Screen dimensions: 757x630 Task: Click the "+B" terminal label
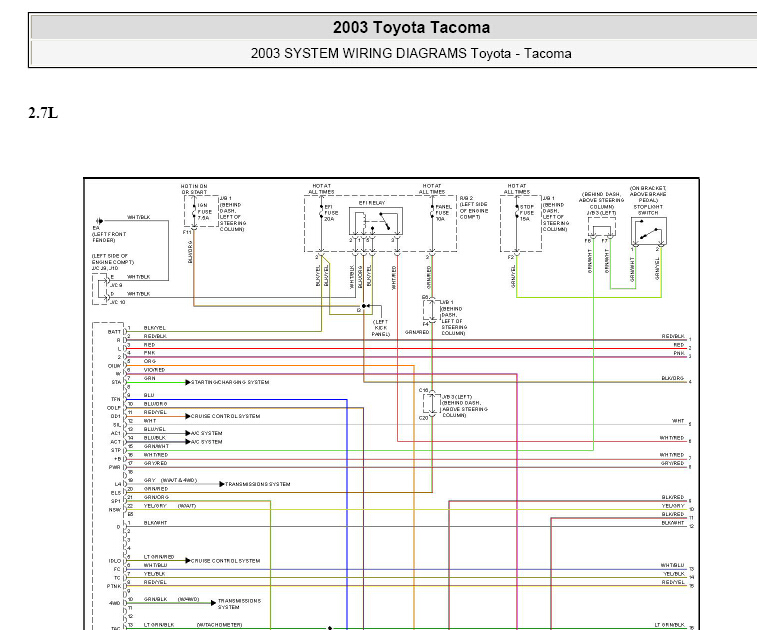[117, 459]
